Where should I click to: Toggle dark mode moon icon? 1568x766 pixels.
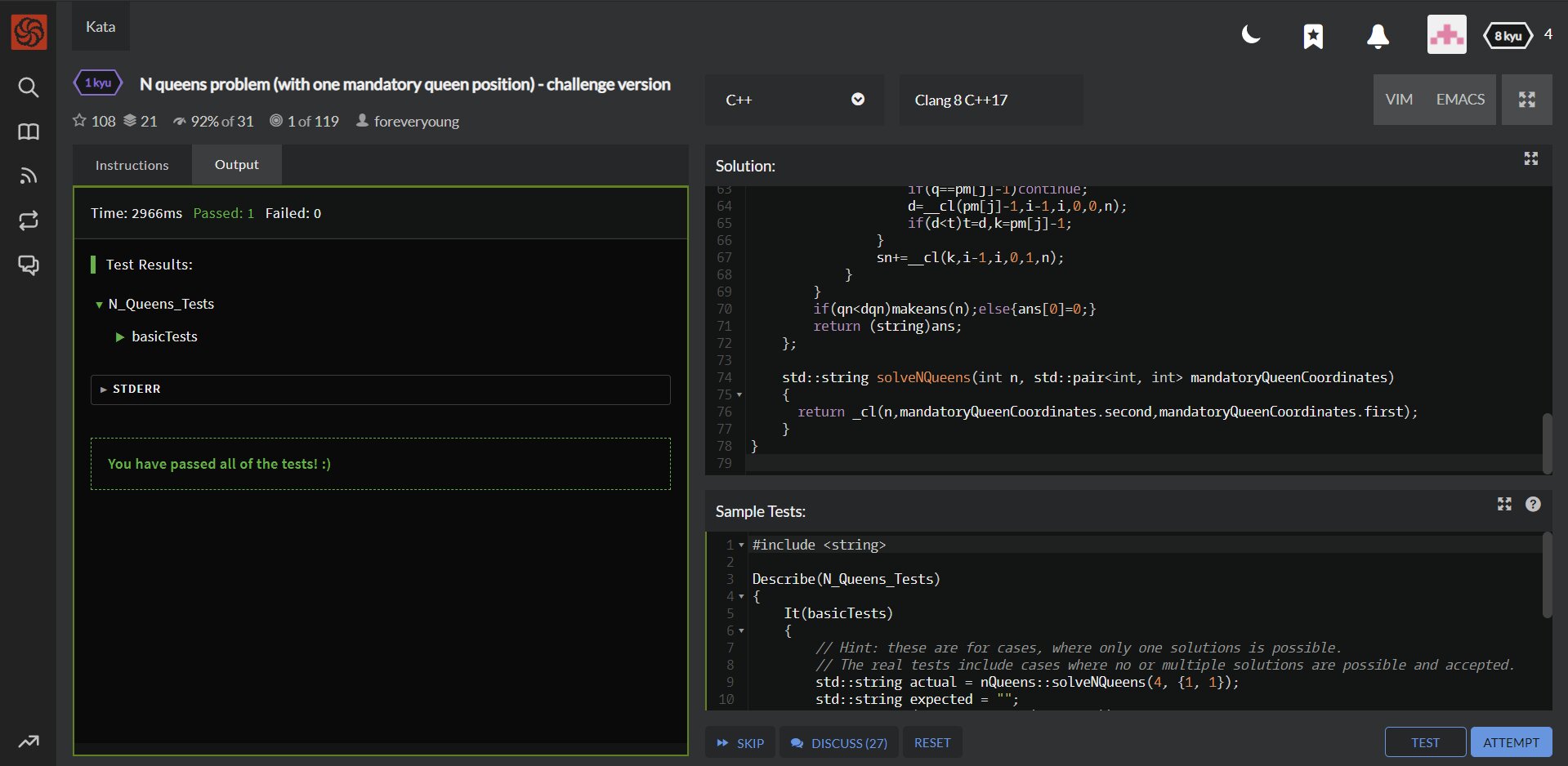tap(1251, 35)
